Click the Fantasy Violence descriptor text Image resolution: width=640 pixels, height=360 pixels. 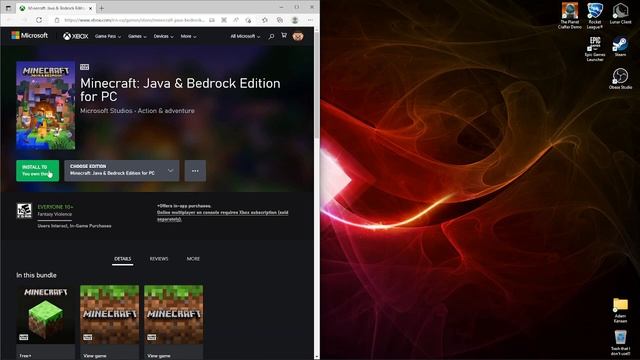(x=55, y=214)
